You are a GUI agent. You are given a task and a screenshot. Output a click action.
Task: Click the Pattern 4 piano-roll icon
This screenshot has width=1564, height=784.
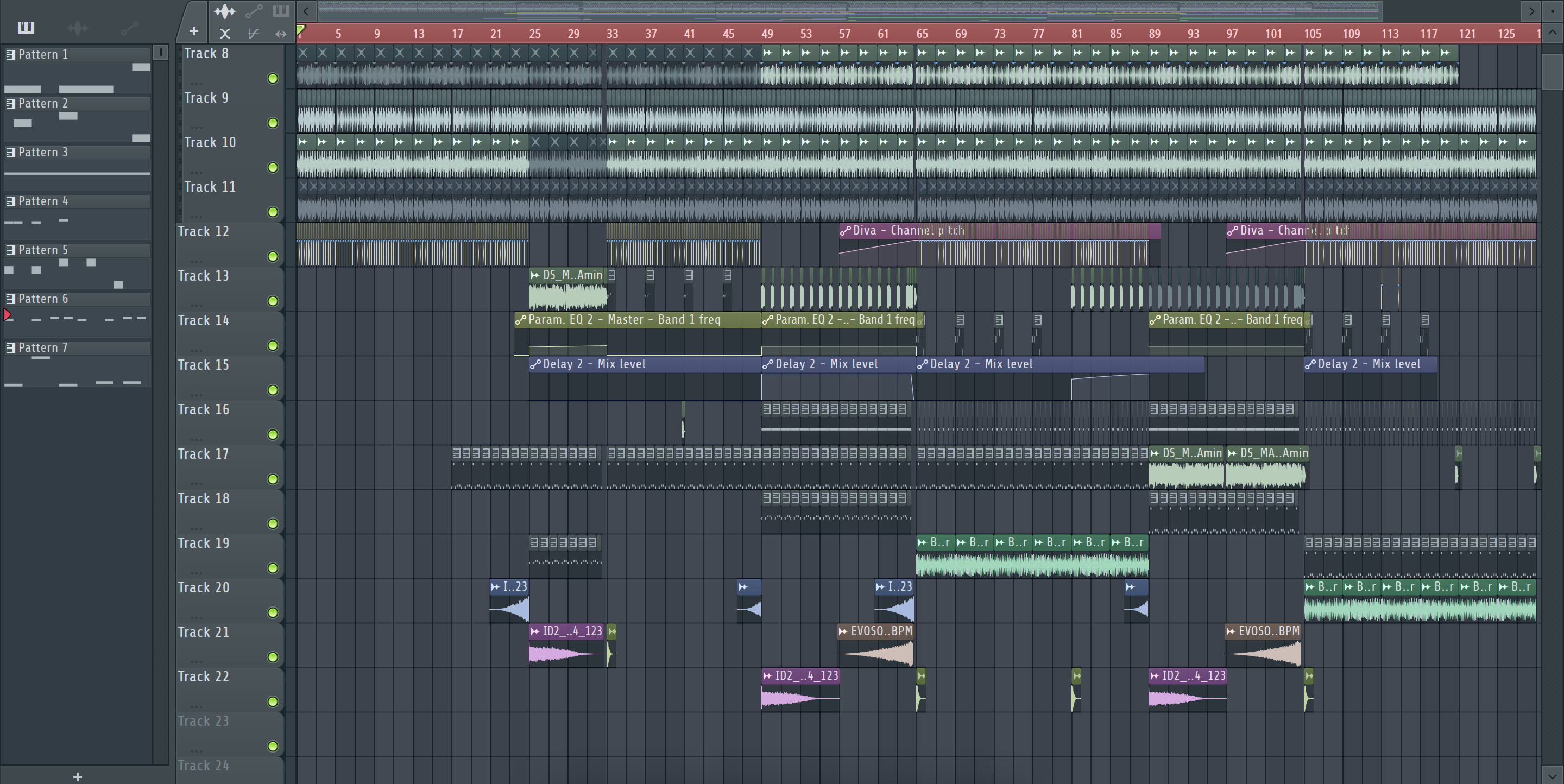click(x=10, y=201)
